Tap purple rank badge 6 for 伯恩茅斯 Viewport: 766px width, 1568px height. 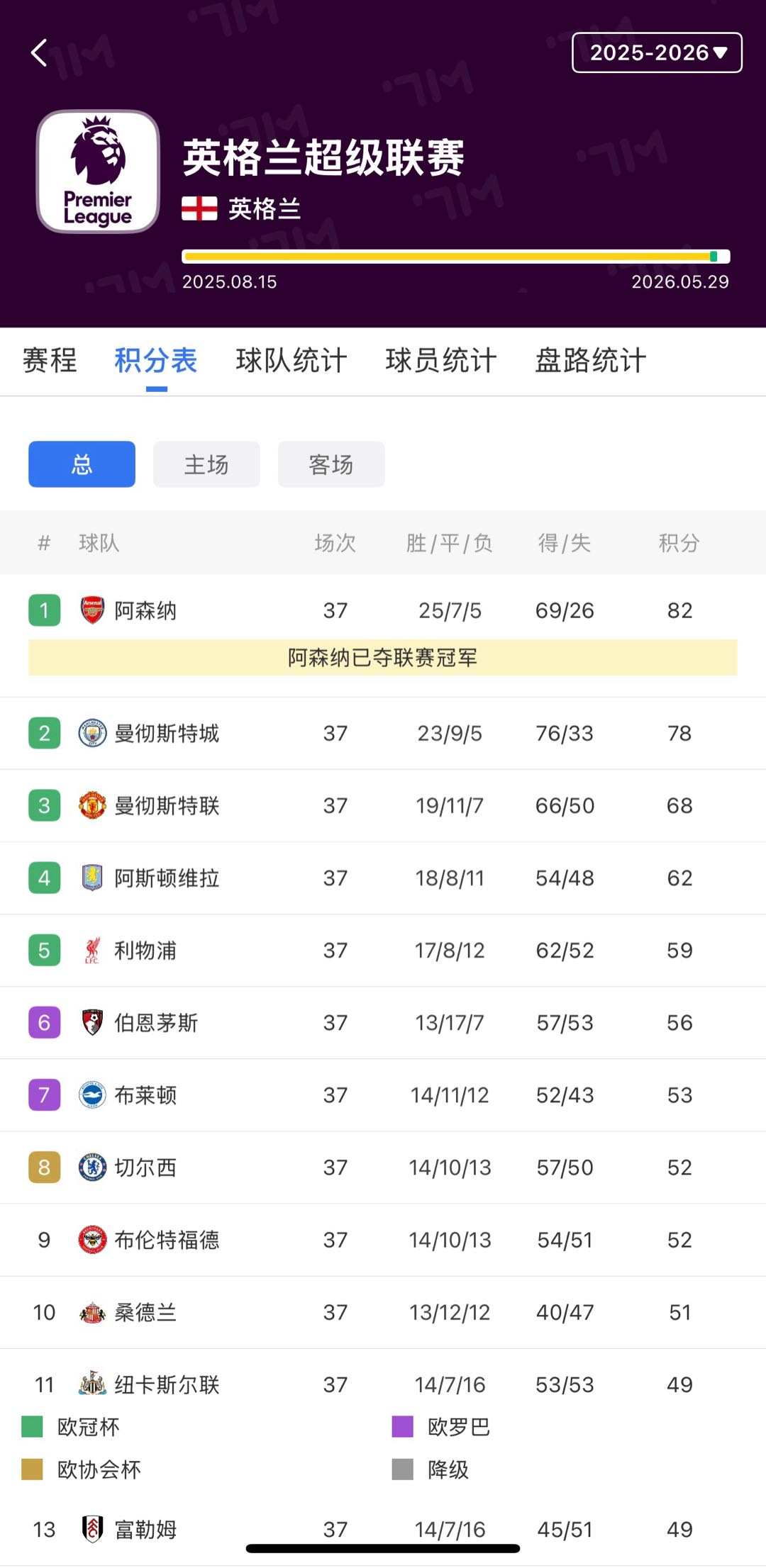[x=44, y=1022]
